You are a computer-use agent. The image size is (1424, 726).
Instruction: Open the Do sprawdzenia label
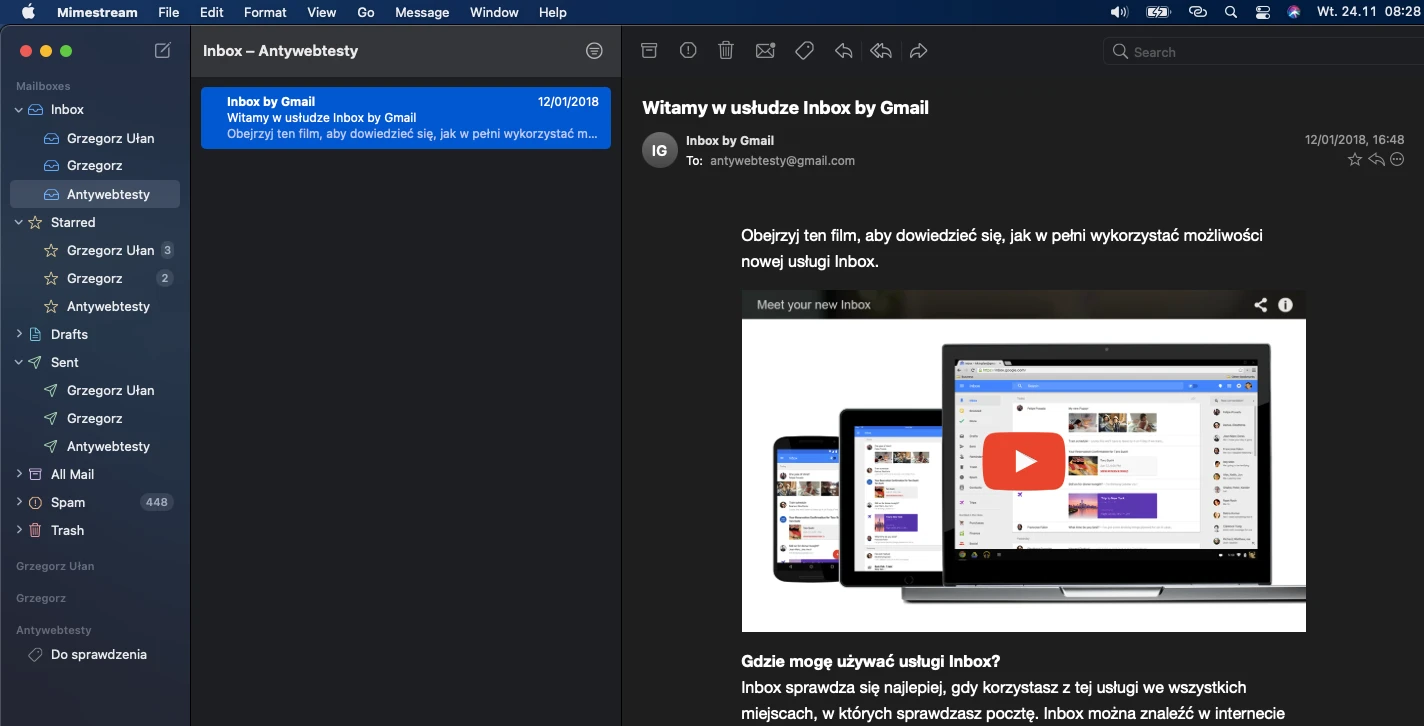(97, 654)
